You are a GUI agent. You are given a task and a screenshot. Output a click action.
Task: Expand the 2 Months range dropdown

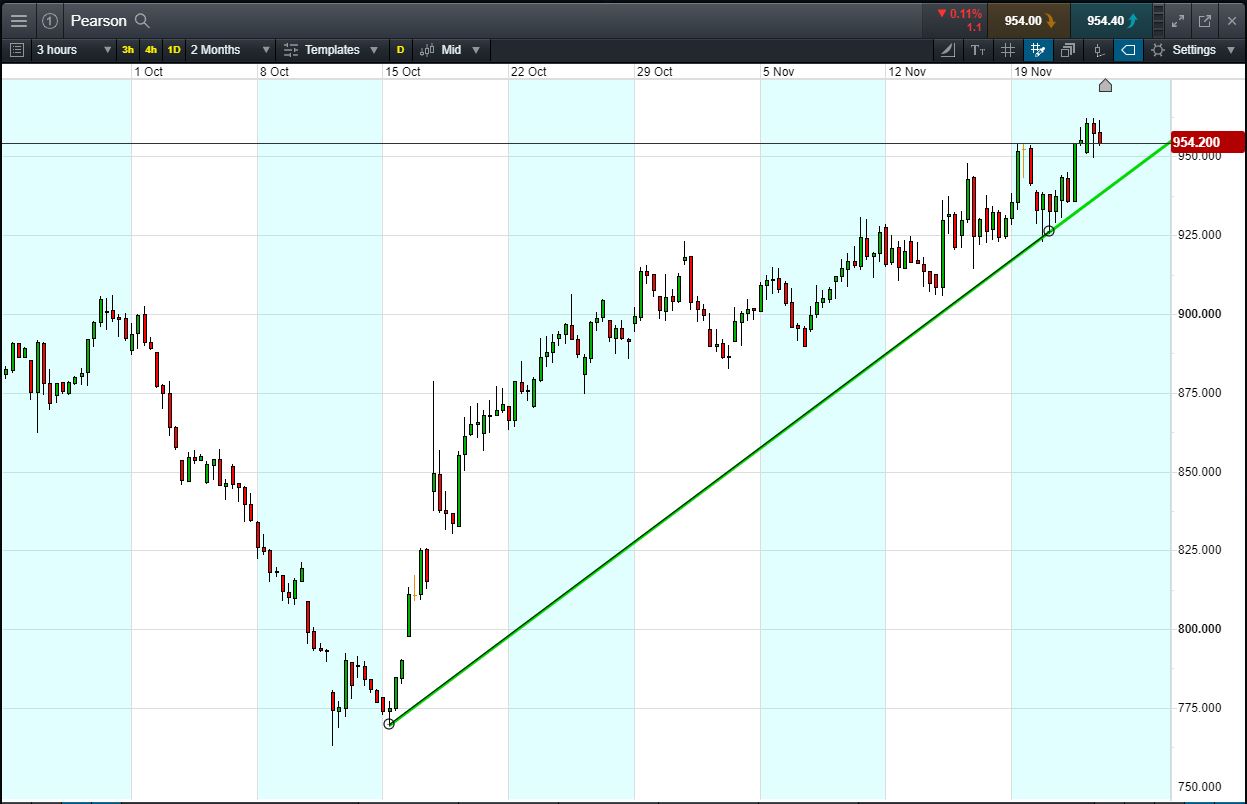coord(230,49)
